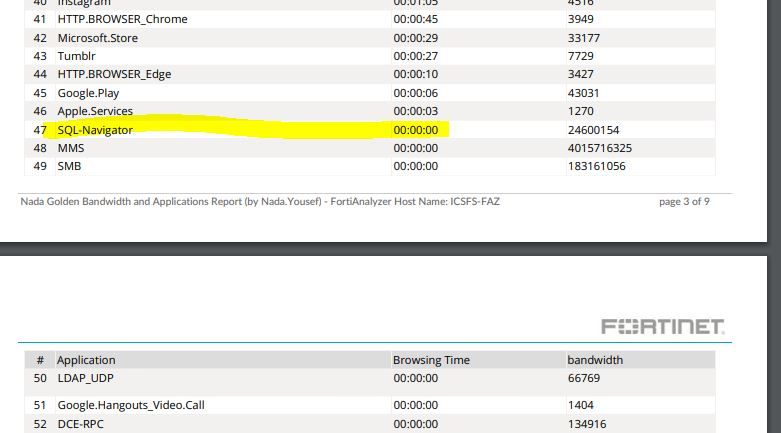This screenshot has height=433, width=781.
Task: Click bandwidth value 43031 for Google.Play
Action: [x=583, y=93]
